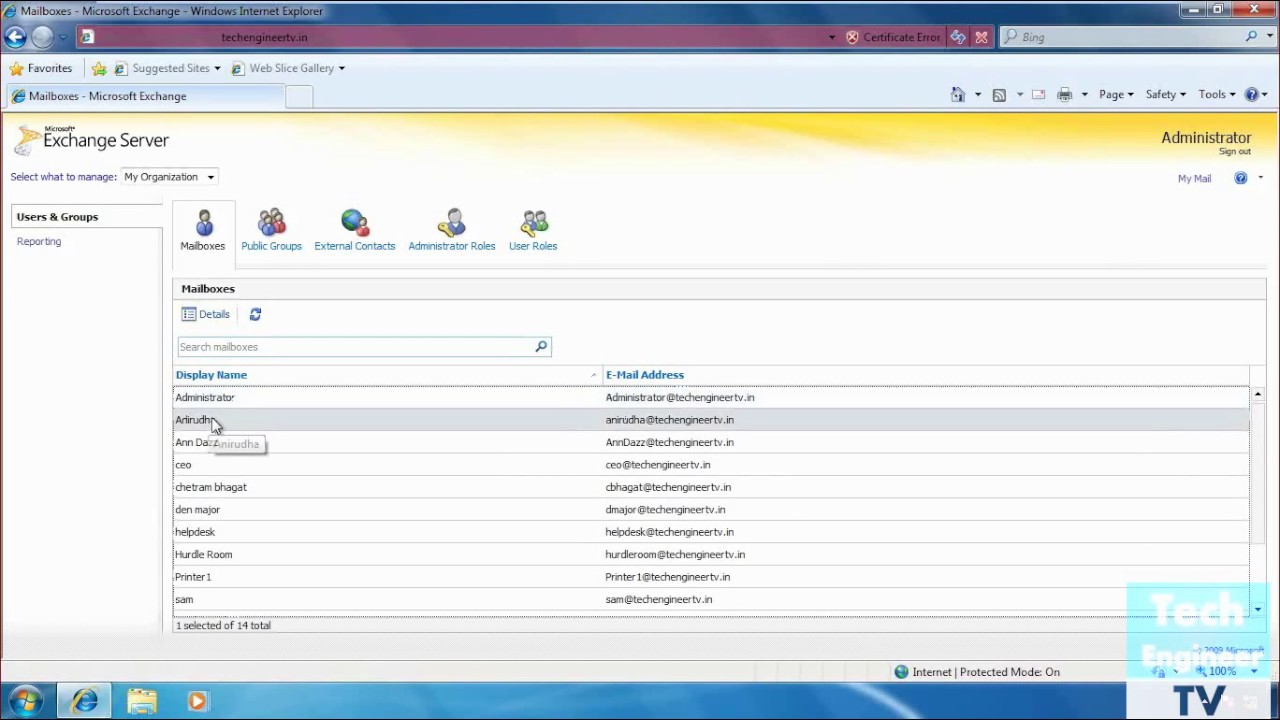The width and height of the screenshot is (1280, 720).
Task: Select the ceo mailbox row
Action: (x=711, y=465)
